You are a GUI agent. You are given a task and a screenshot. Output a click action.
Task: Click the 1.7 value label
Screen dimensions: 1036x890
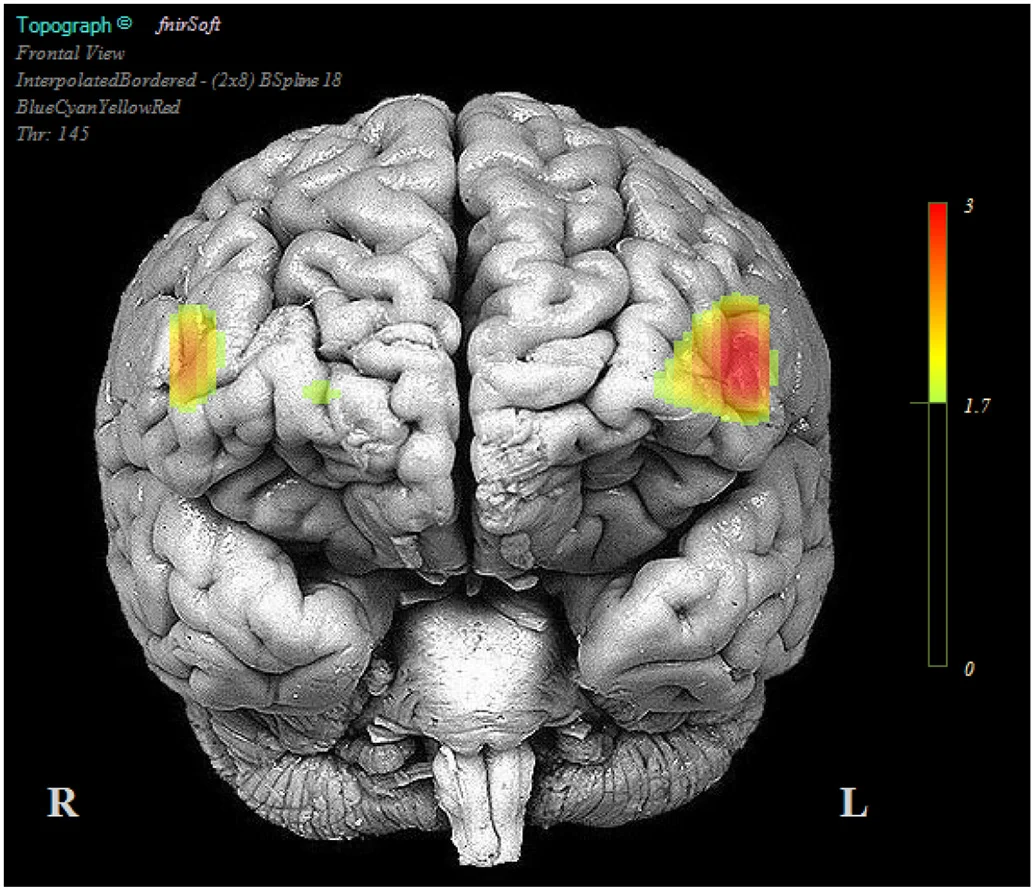coord(977,405)
